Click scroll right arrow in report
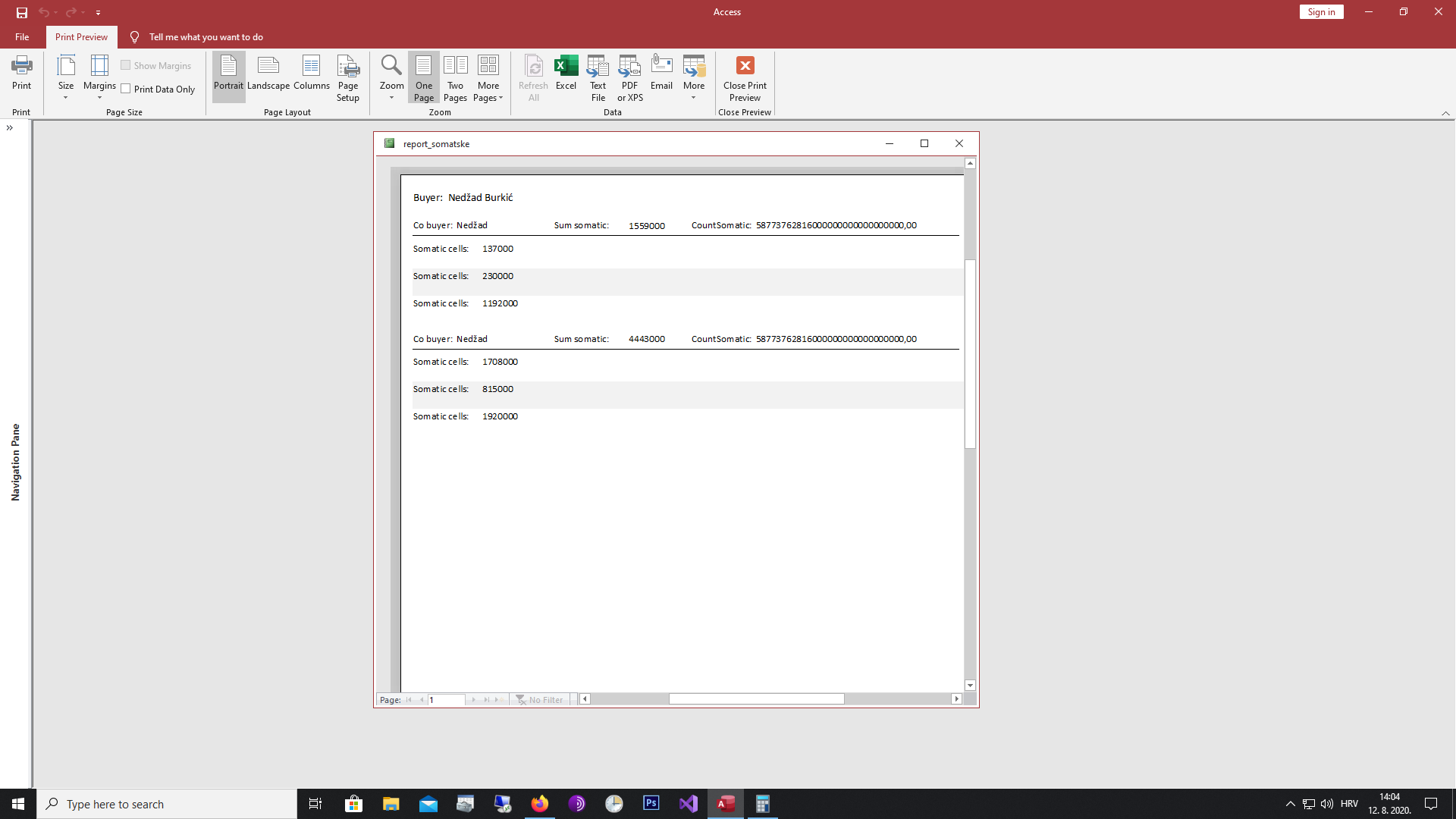This screenshot has height=819, width=1456. tap(957, 699)
